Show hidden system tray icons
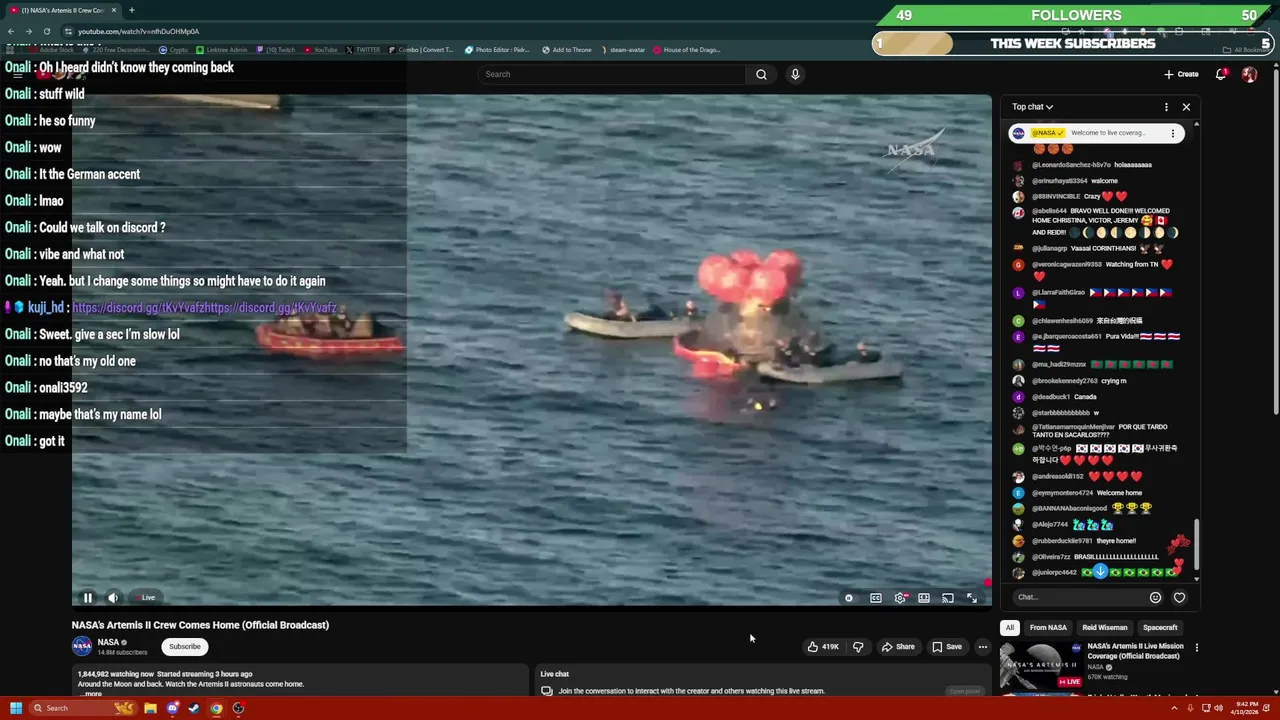1280x720 pixels. pos(1175,708)
